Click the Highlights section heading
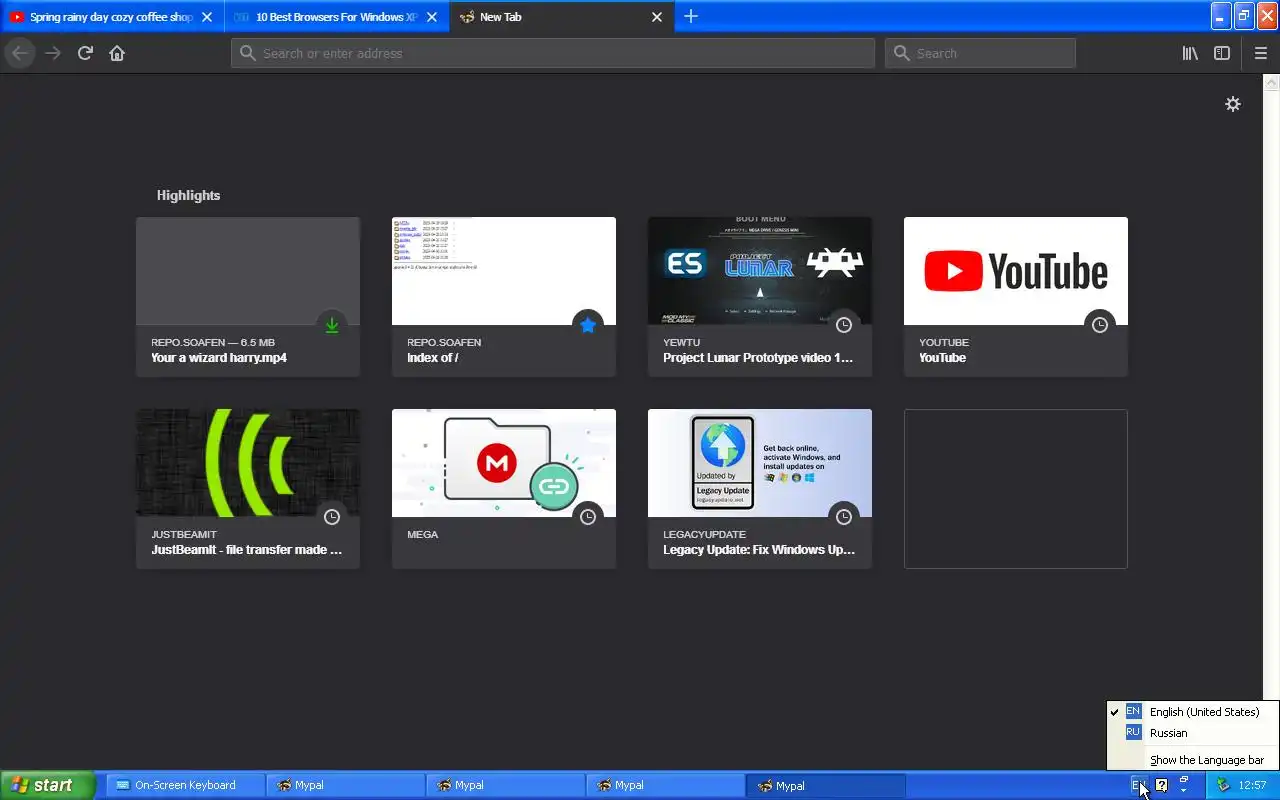Viewport: 1280px width, 800px height. [x=188, y=195]
